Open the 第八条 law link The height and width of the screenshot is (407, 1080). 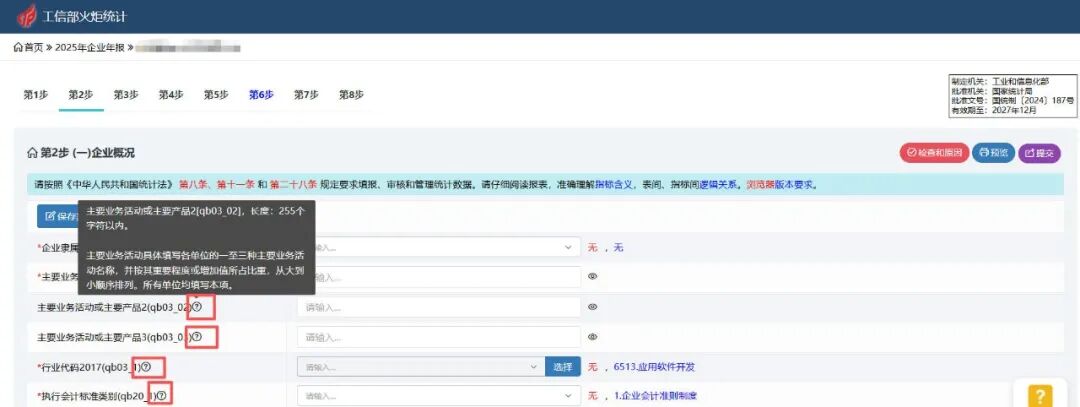192,185
